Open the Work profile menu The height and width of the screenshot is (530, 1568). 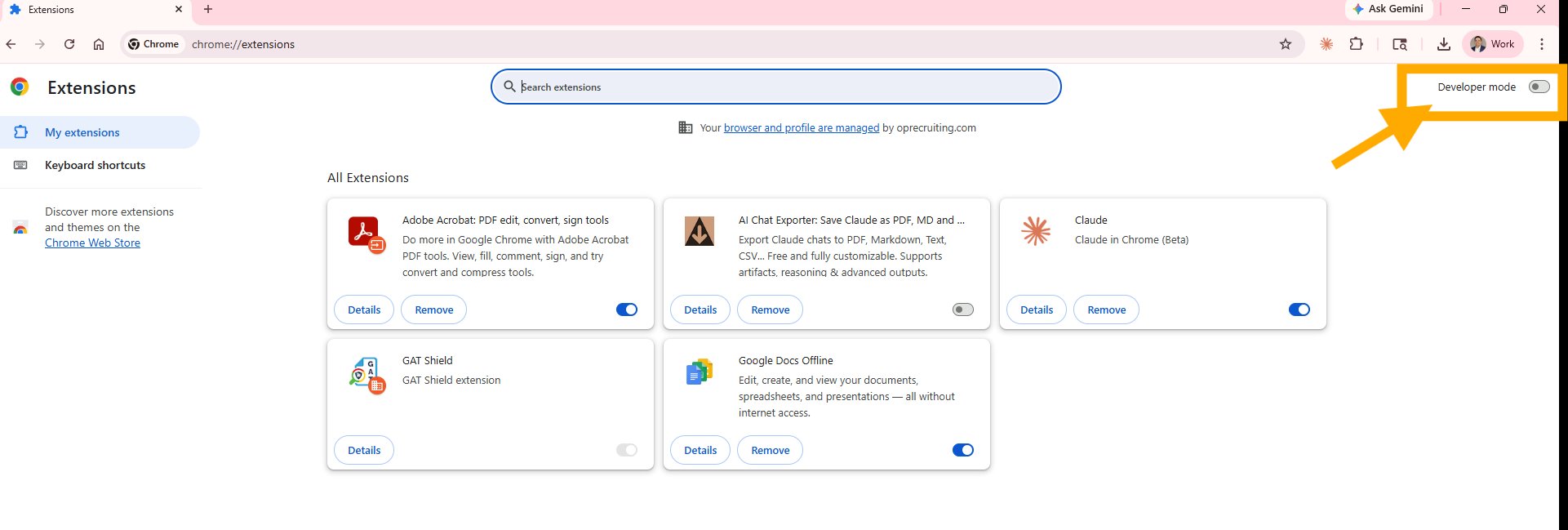(x=1493, y=44)
